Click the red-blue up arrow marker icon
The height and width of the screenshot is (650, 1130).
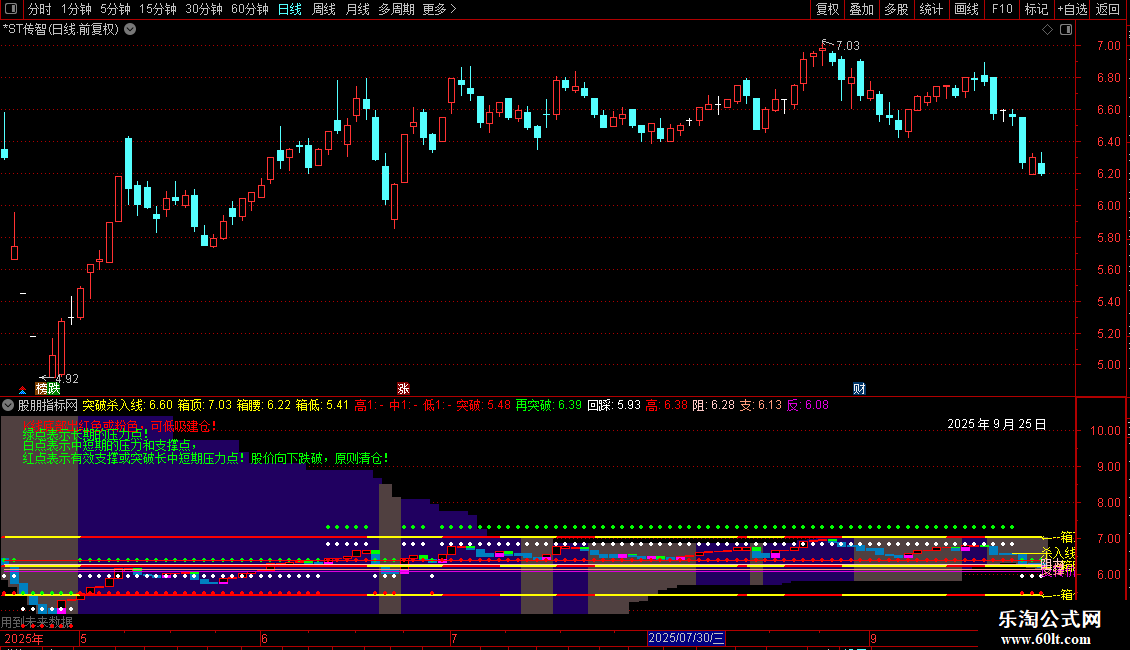coord(22,390)
